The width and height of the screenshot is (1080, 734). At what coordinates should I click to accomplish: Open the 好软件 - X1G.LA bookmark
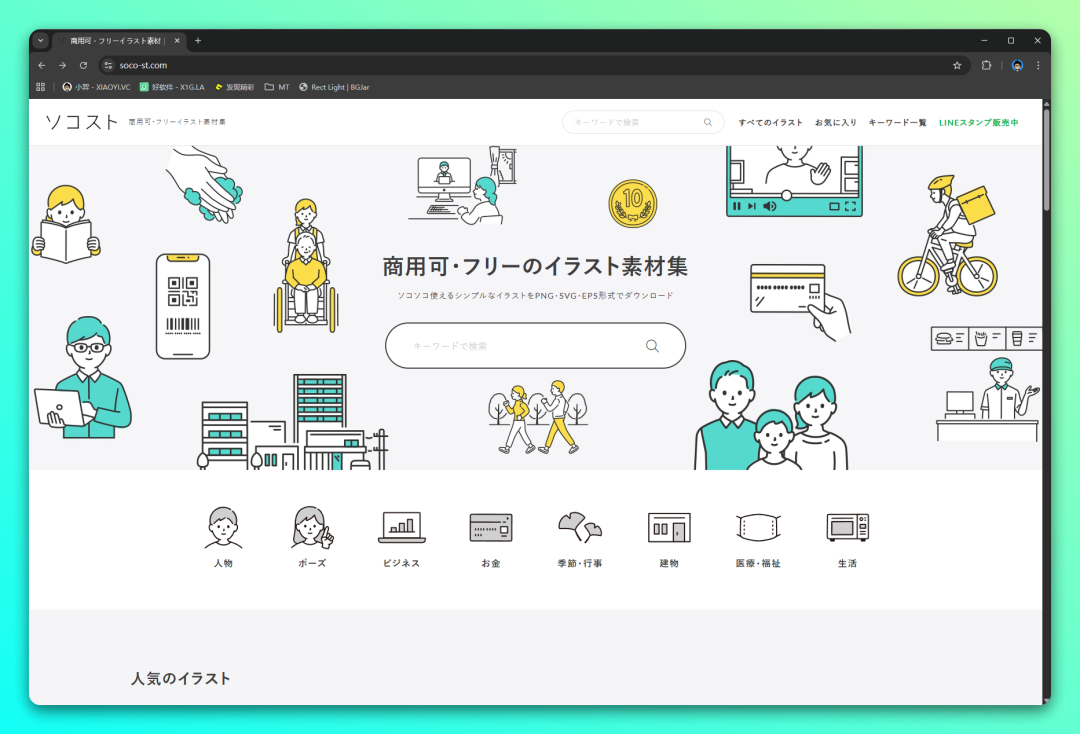(x=172, y=87)
